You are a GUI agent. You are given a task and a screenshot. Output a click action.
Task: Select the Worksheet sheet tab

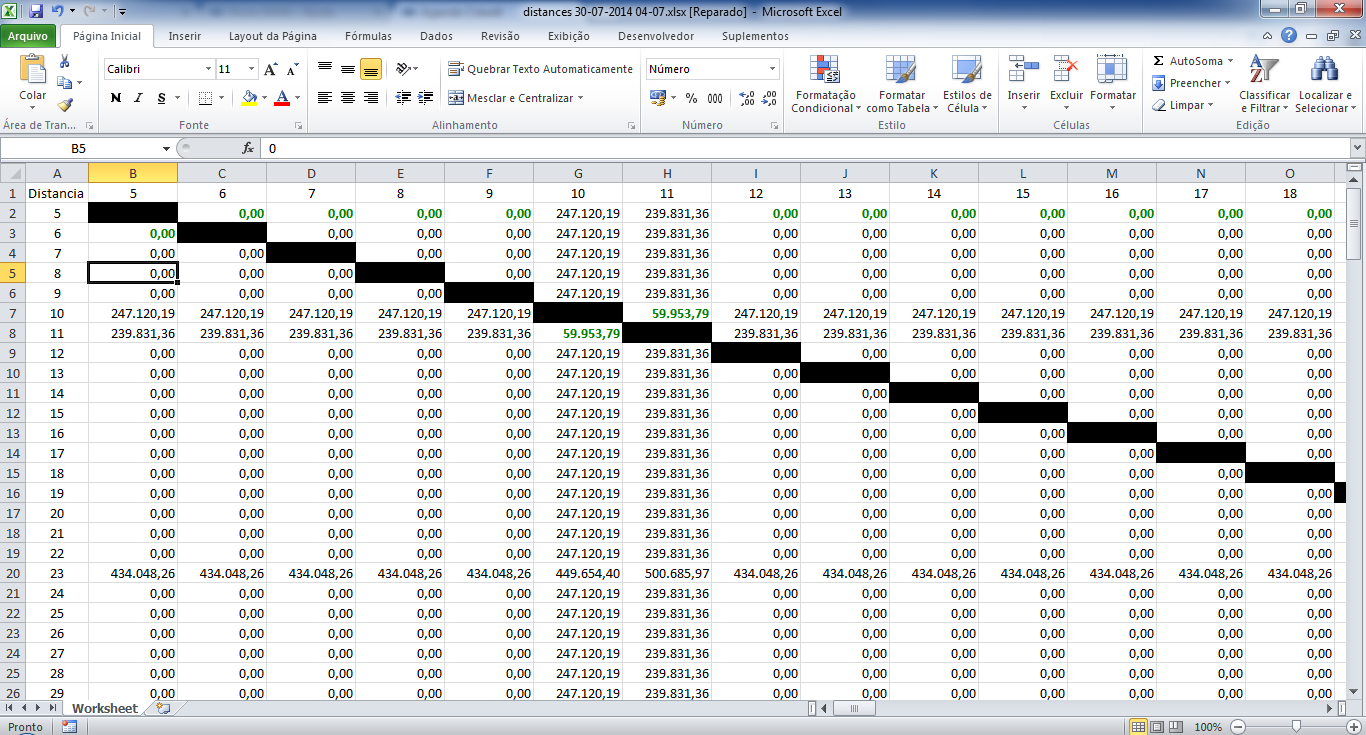tap(104, 708)
